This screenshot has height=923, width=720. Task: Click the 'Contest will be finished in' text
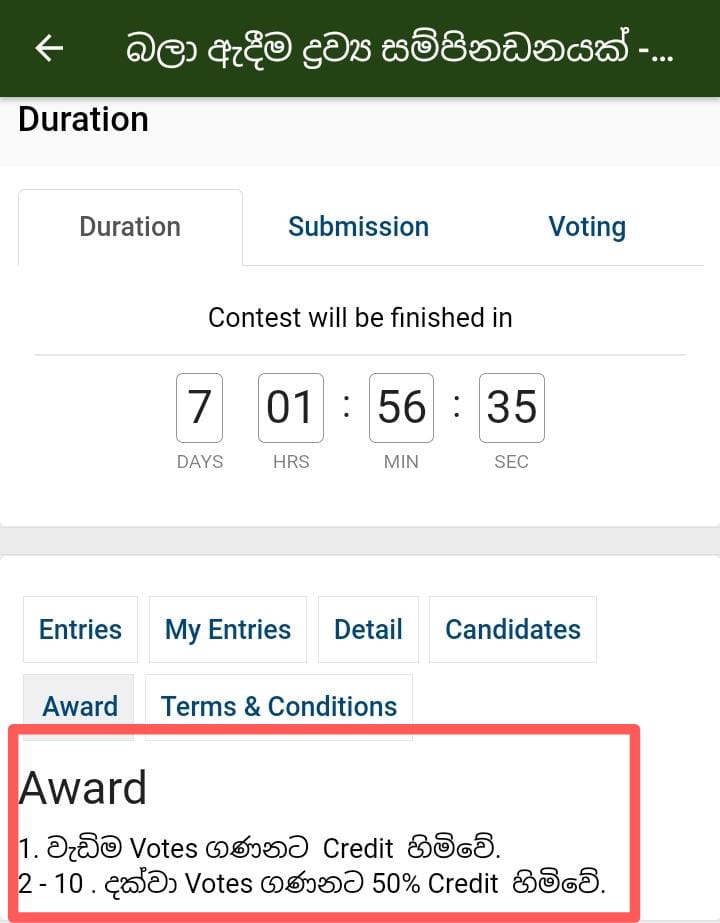tap(360, 318)
